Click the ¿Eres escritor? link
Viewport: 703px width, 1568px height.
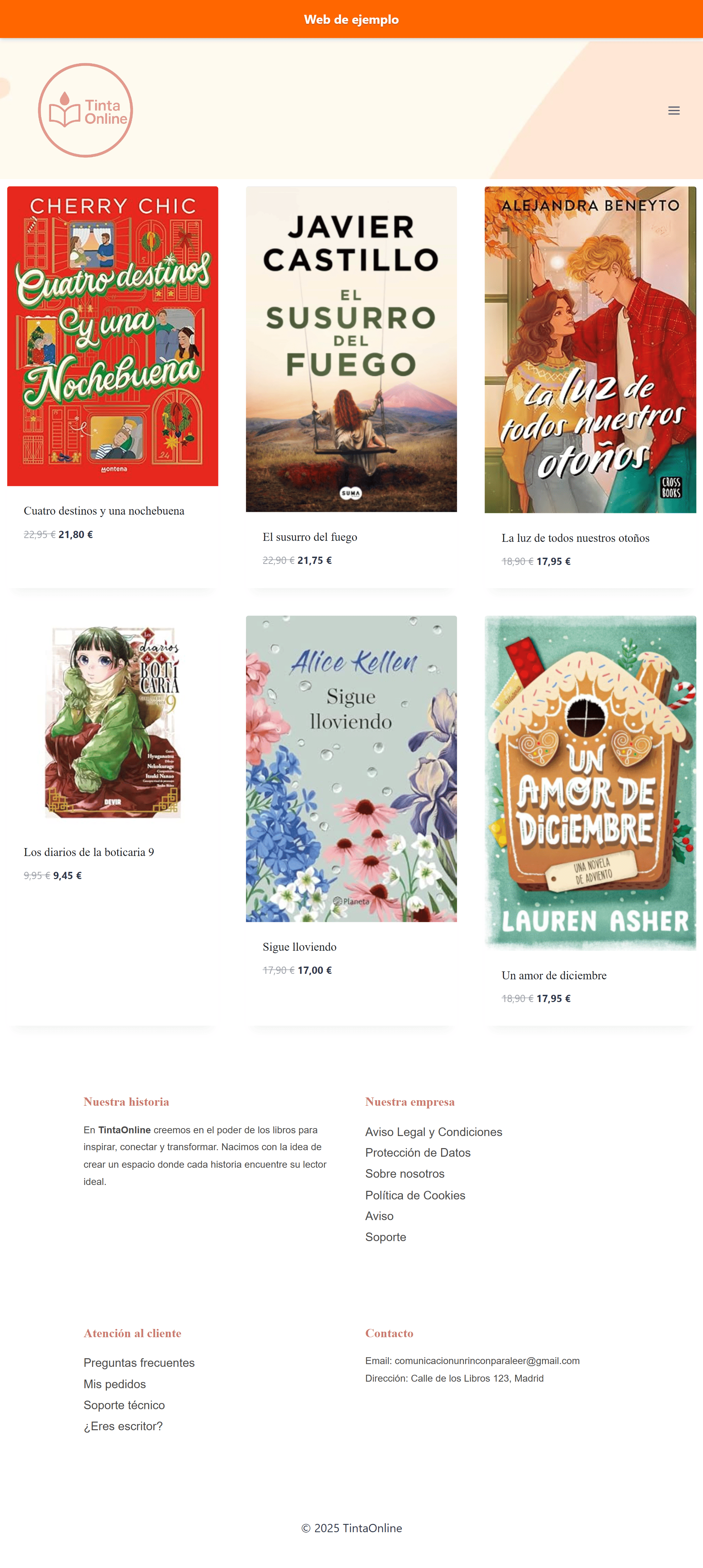click(x=123, y=1426)
